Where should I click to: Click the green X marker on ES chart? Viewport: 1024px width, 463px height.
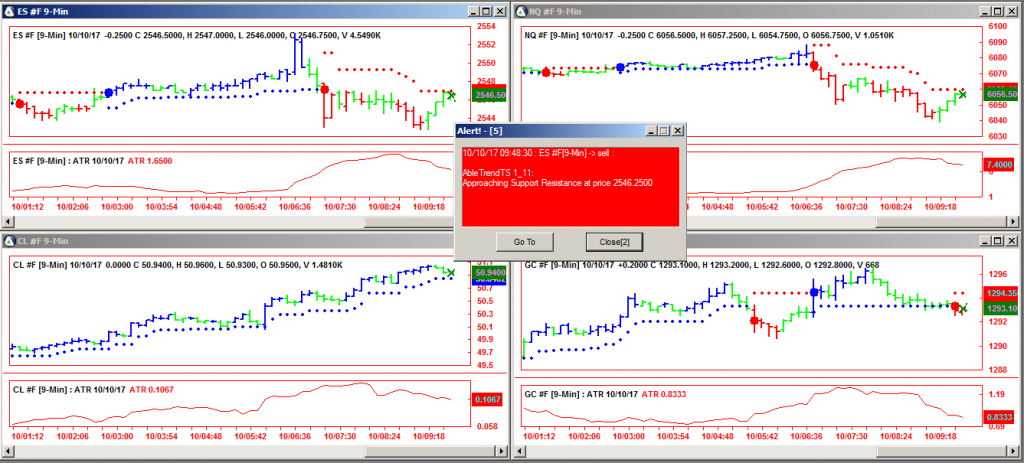click(452, 96)
